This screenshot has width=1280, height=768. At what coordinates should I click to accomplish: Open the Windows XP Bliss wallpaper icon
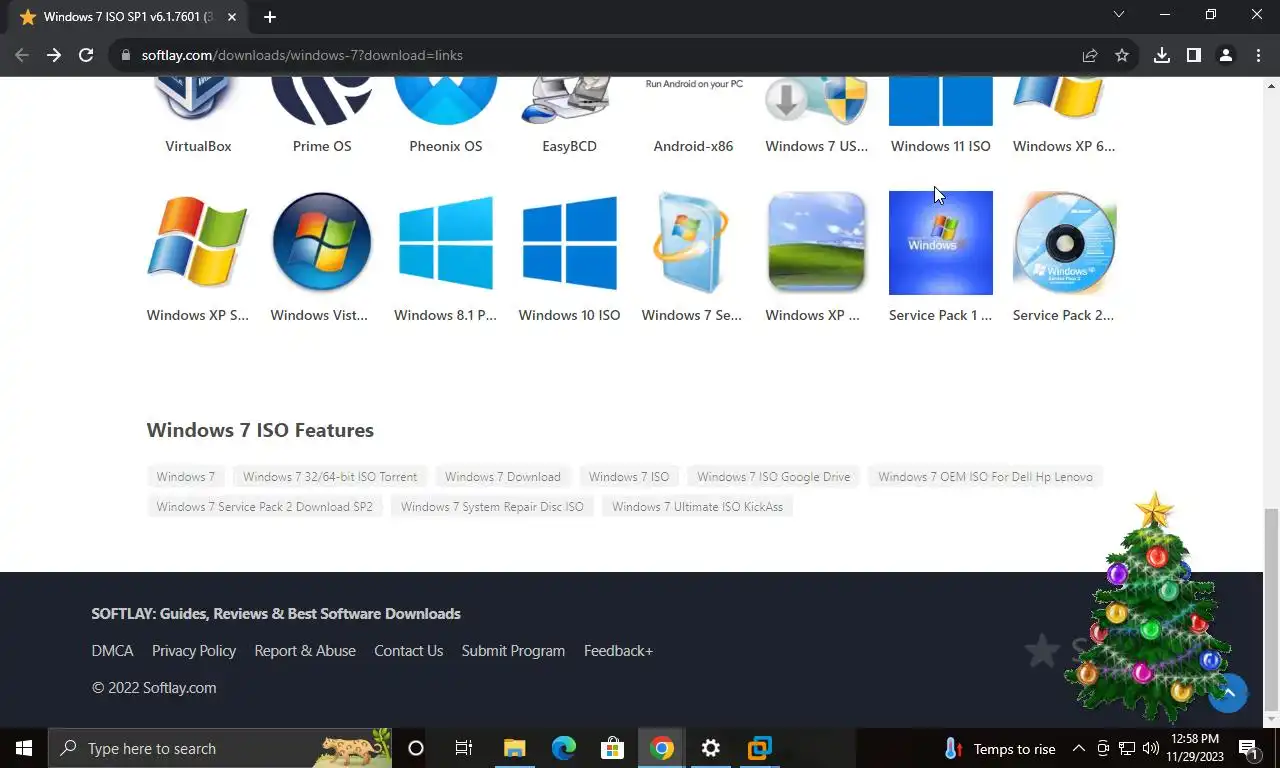[817, 243]
